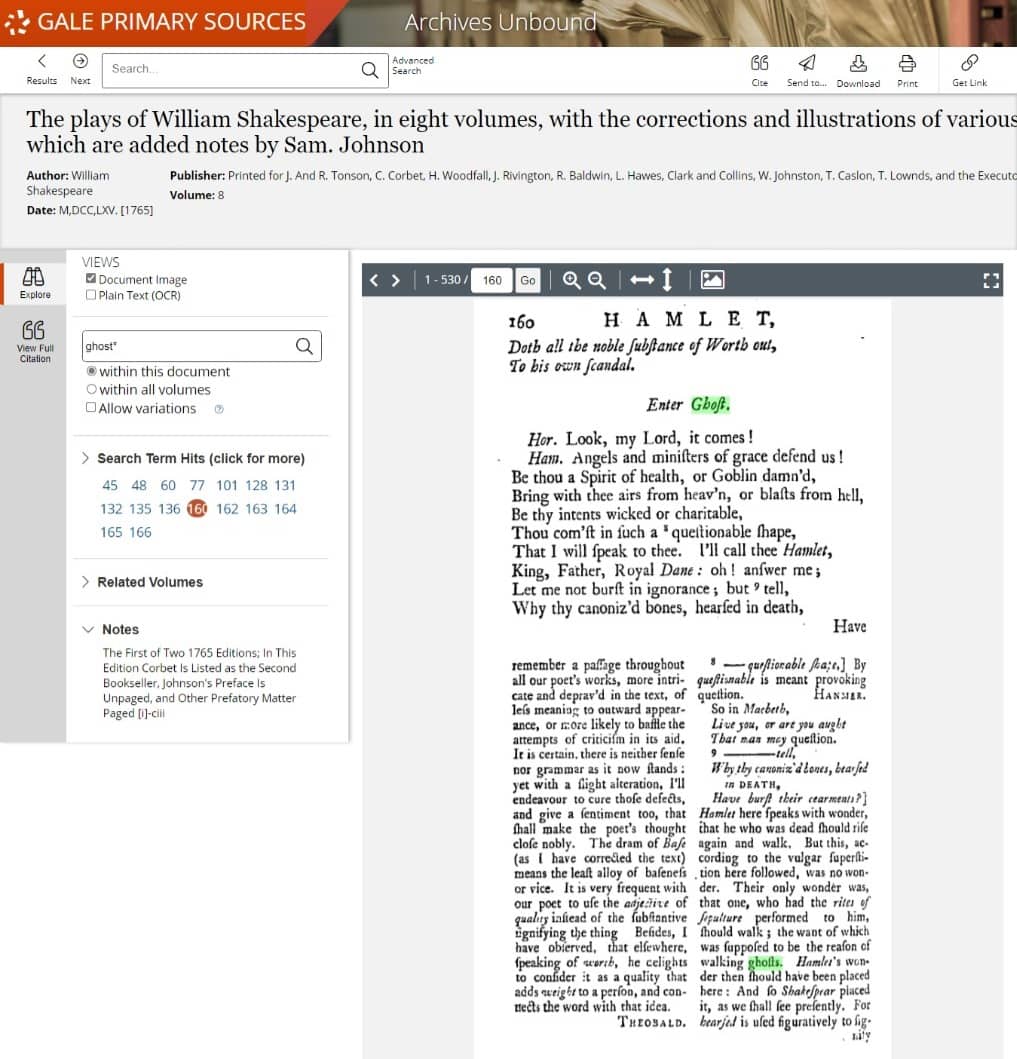
Task: Zoom out of the document image
Action: [x=596, y=280]
